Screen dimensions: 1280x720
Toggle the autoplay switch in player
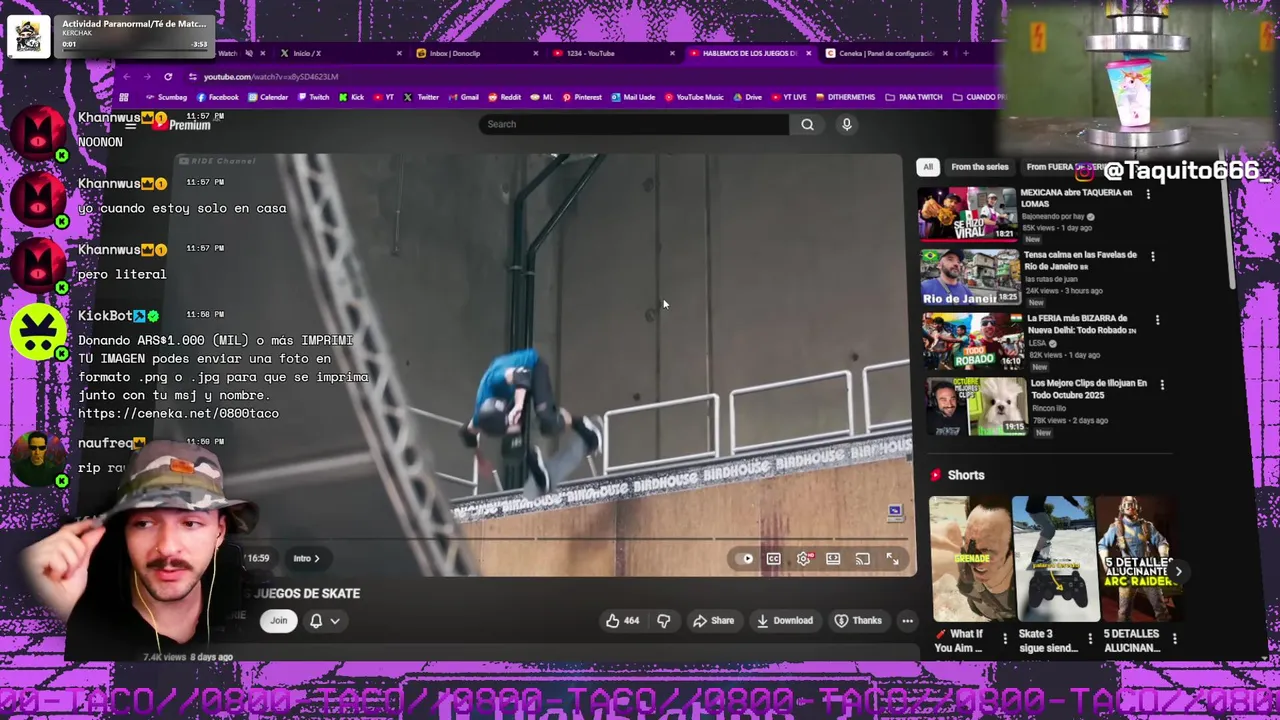746,559
